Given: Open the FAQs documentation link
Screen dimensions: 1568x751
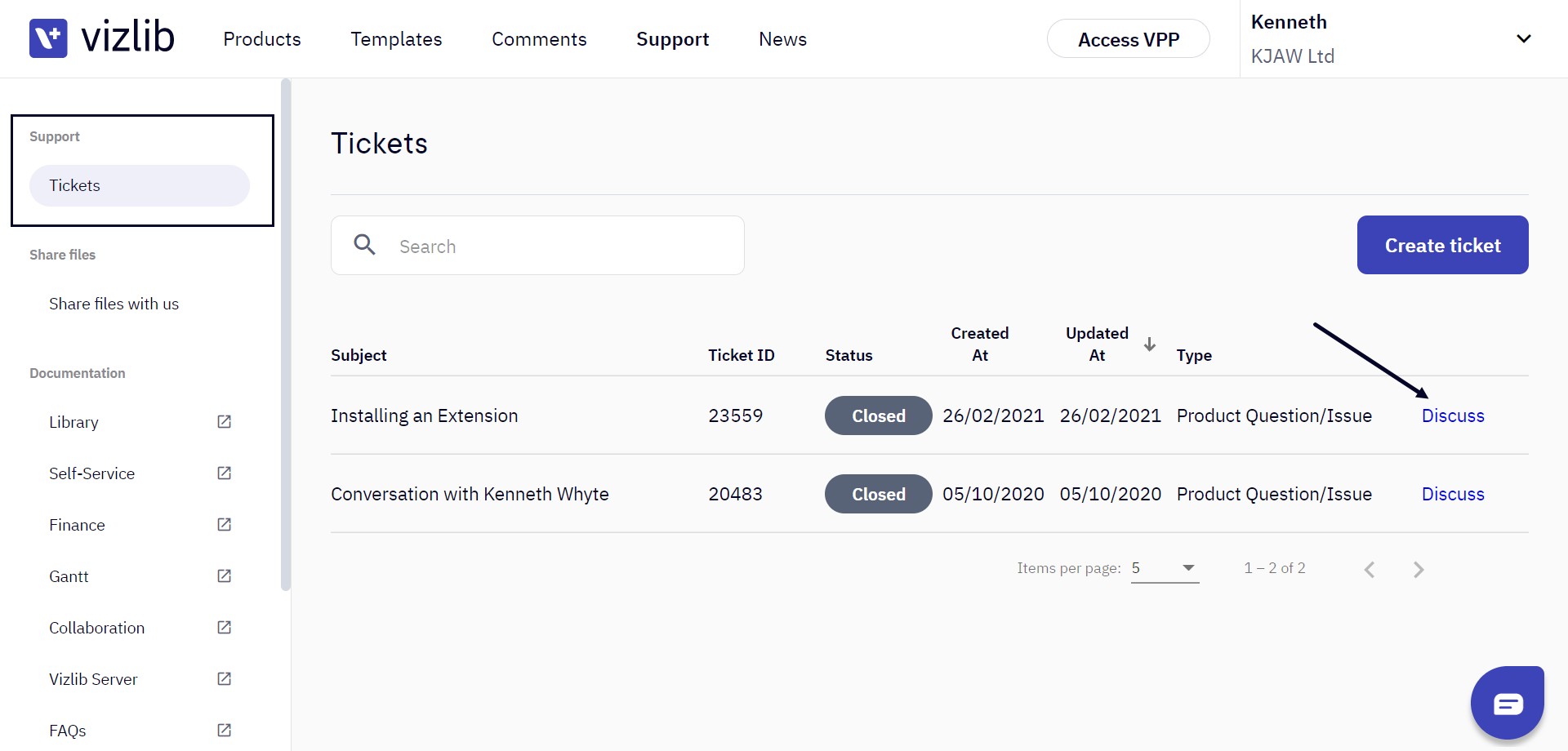Looking at the screenshot, I should point(67,731).
